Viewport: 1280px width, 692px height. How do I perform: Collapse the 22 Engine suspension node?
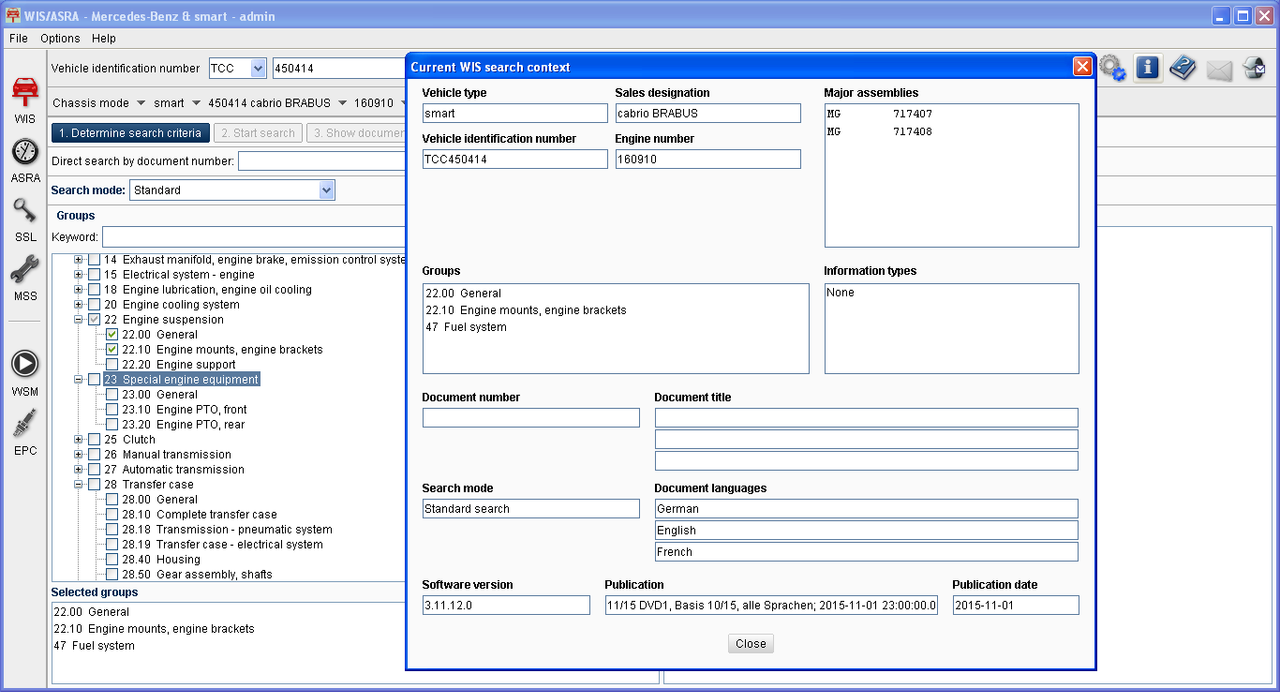coord(78,319)
